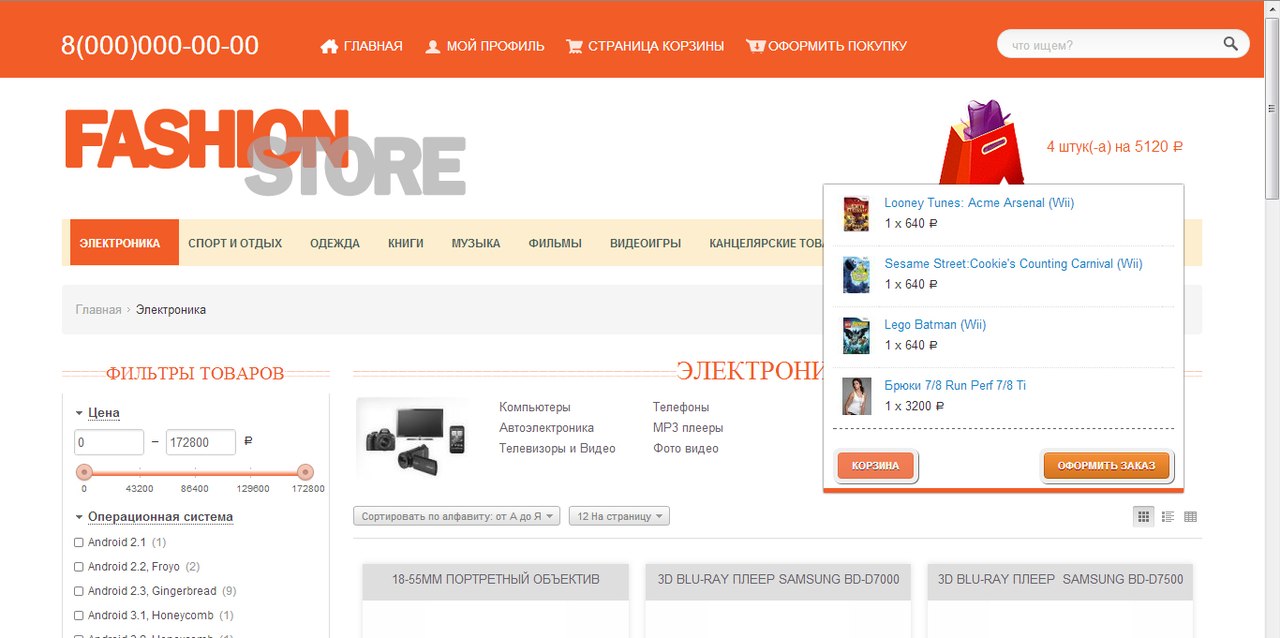Switch to list view layout
Viewport: 1280px width, 638px height.
1167,516
